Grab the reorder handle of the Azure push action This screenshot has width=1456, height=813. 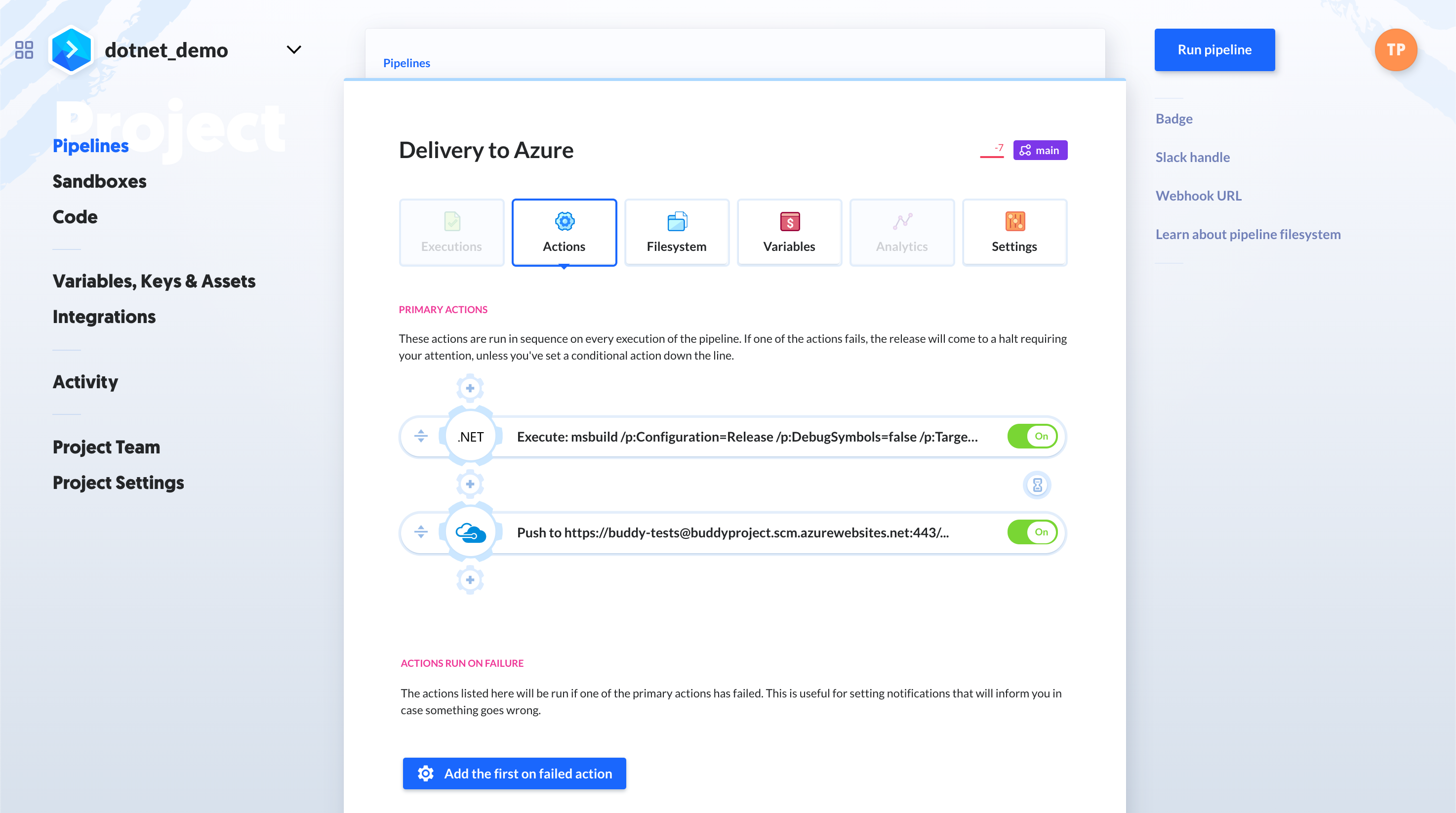pyautogui.click(x=420, y=532)
